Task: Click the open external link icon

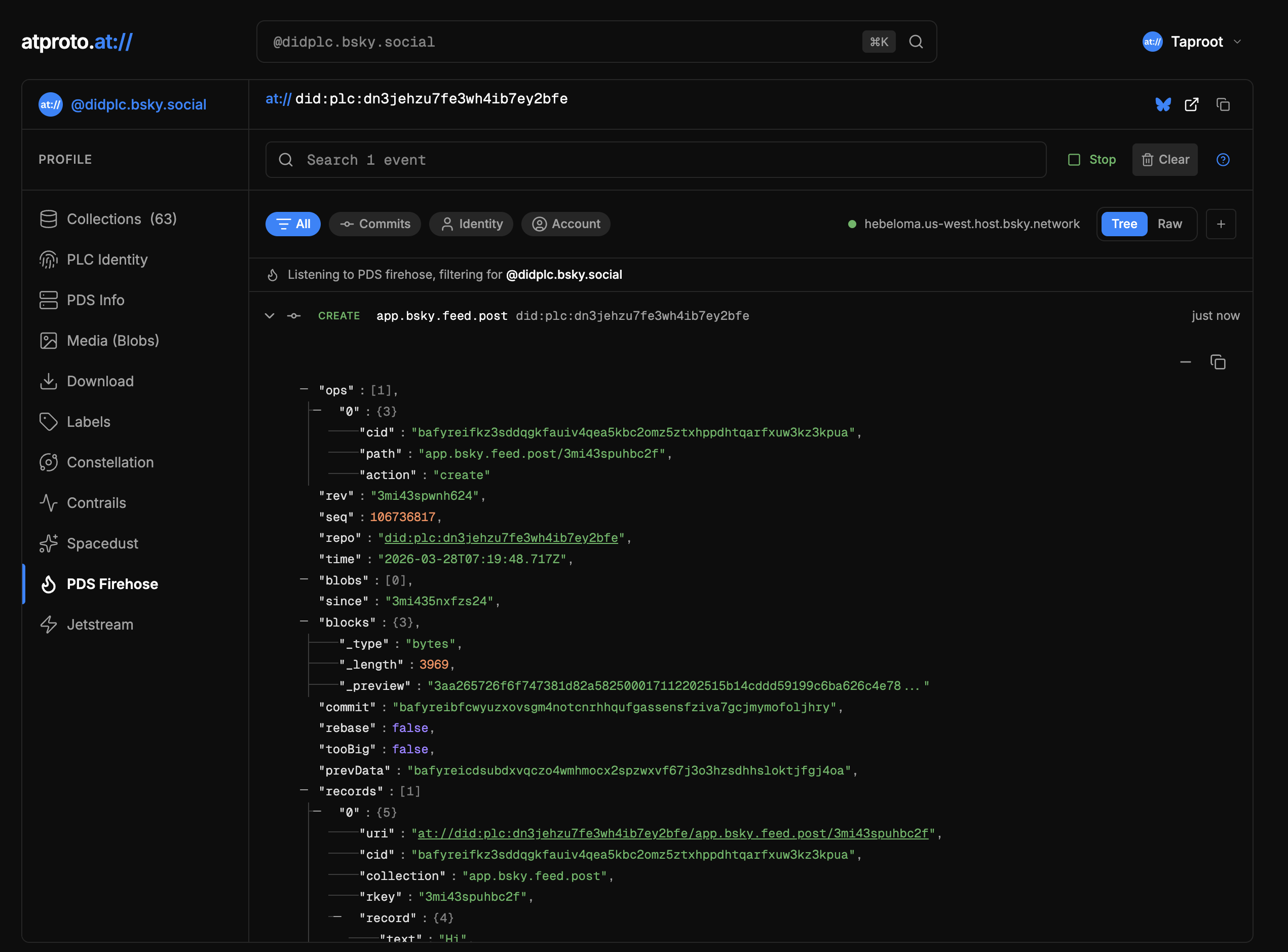Action: 1191,104
